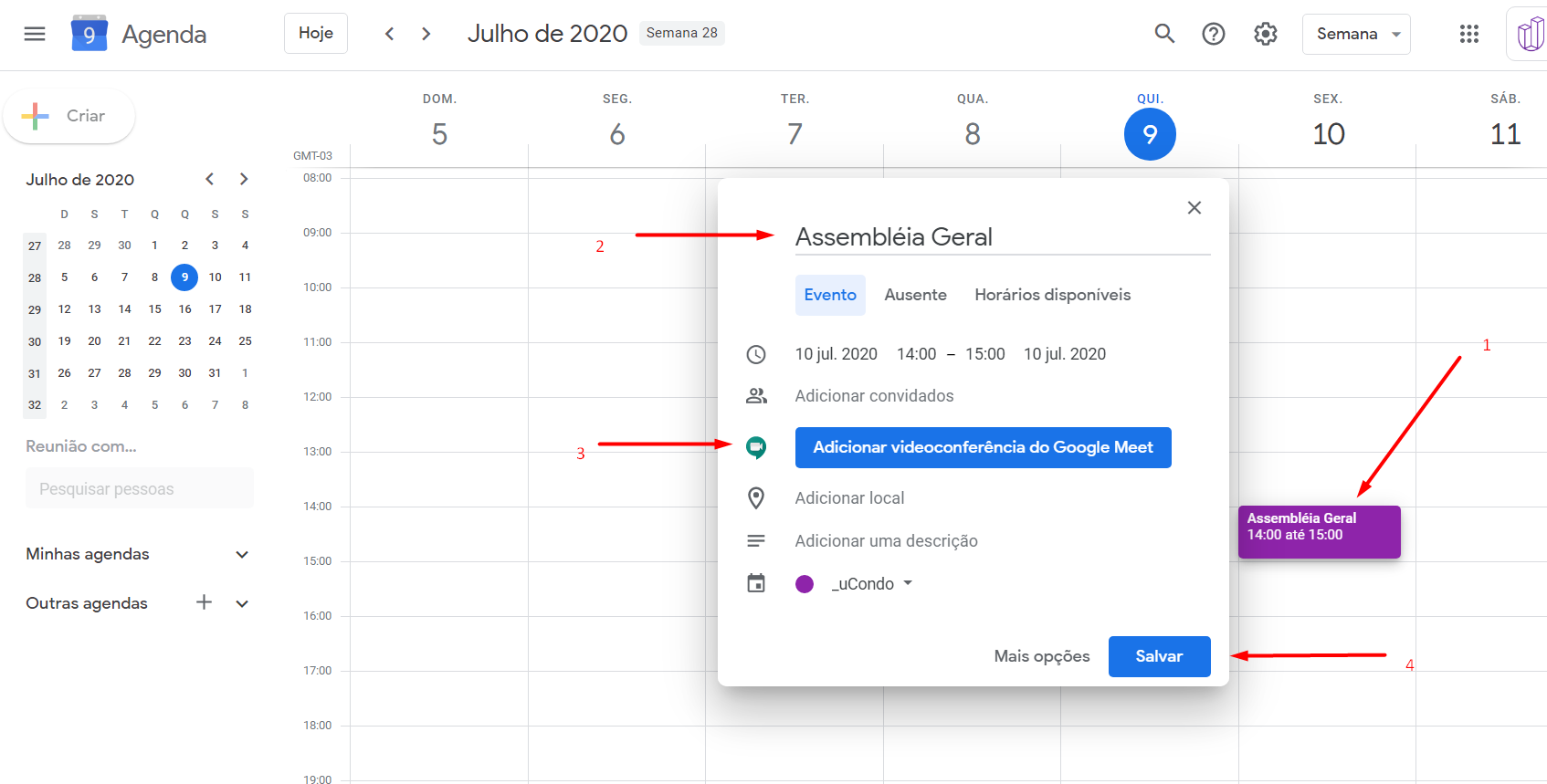Save the event with Salvar
Viewport: 1547px width, 784px height.
[1159, 656]
